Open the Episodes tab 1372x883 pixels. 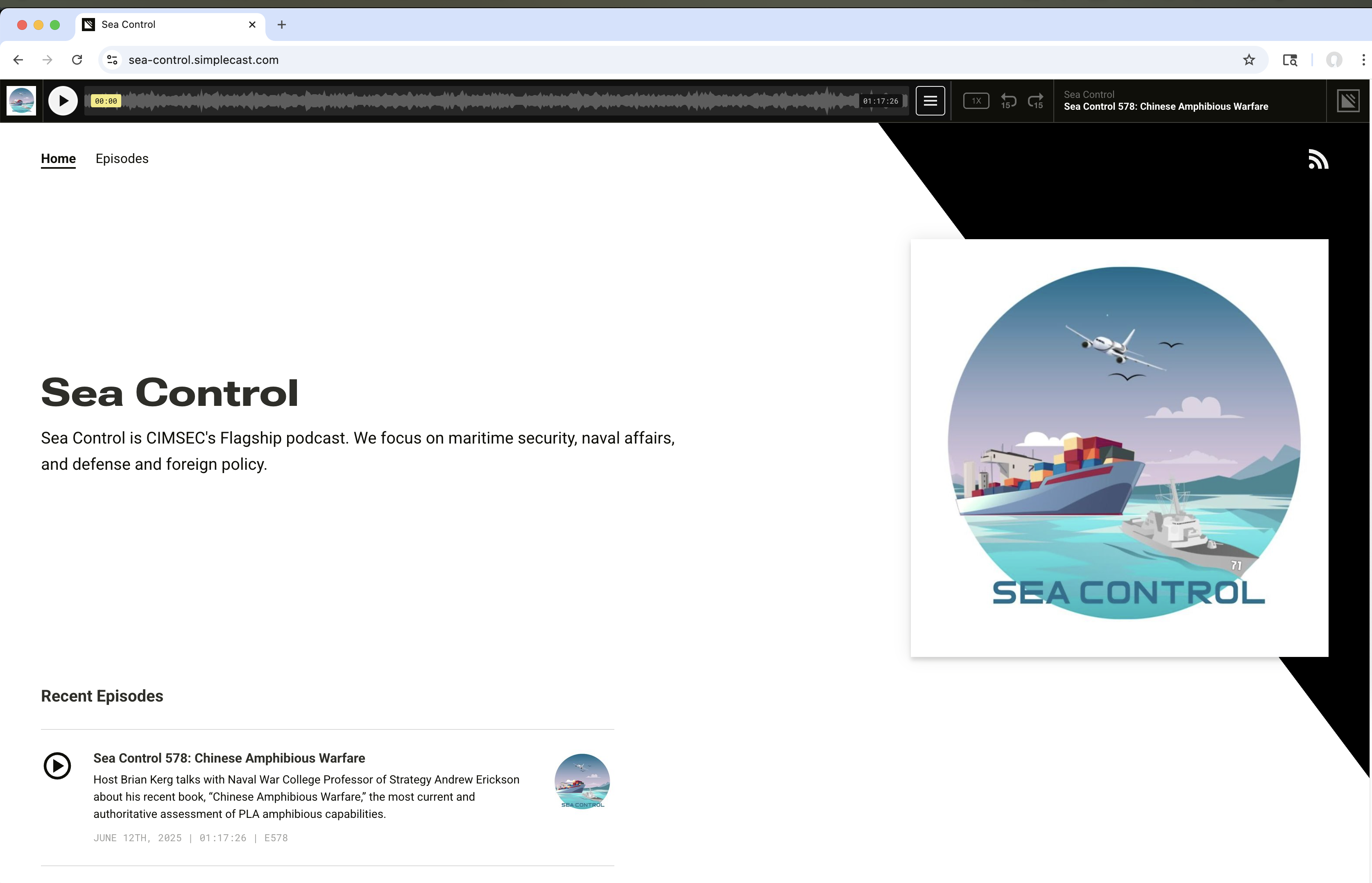[122, 159]
